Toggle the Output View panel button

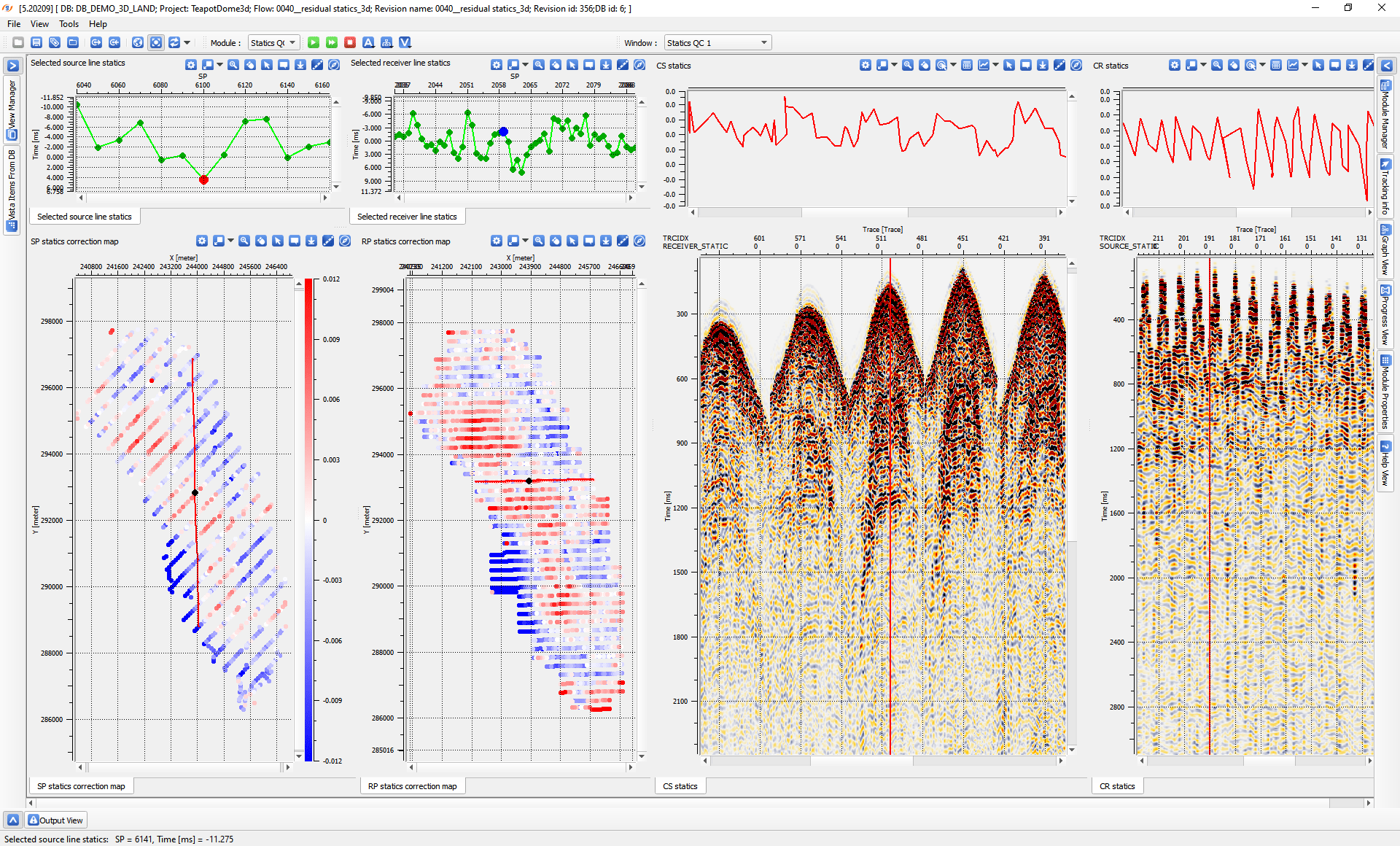(x=56, y=820)
